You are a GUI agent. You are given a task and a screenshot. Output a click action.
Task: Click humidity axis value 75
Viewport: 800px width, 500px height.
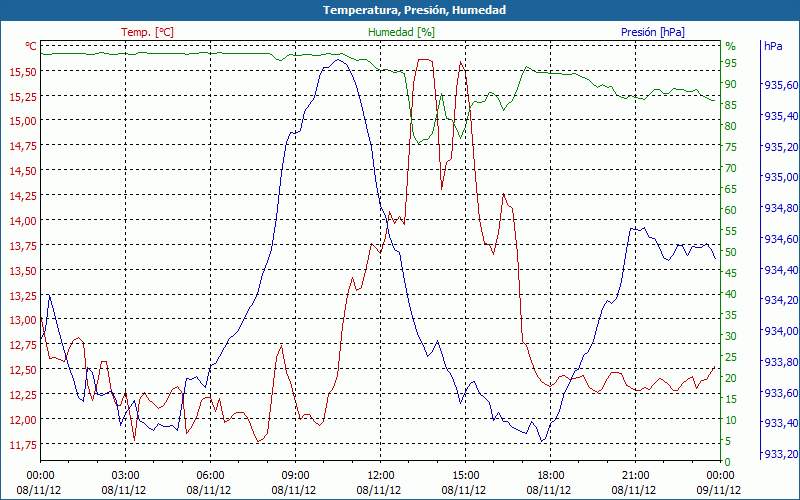(731, 147)
